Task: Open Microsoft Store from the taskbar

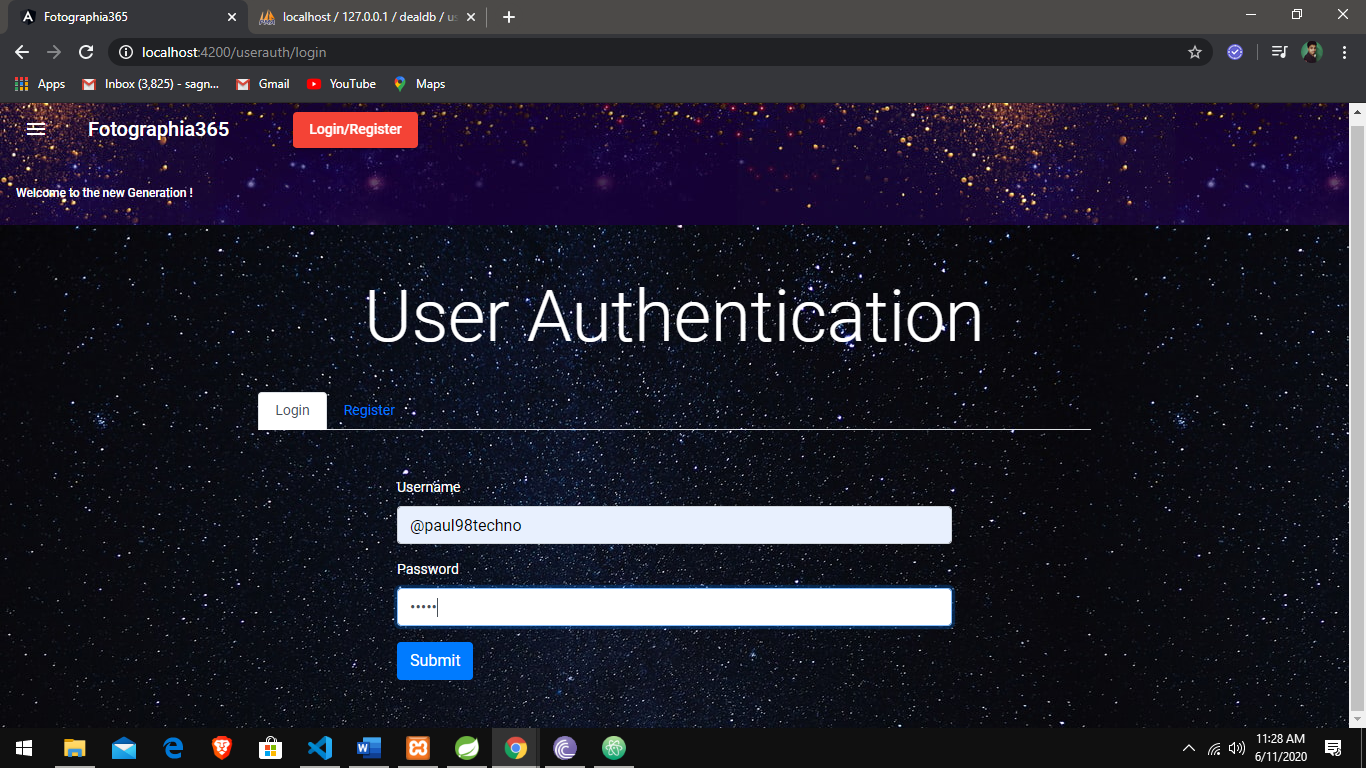Action: pyautogui.click(x=271, y=748)
